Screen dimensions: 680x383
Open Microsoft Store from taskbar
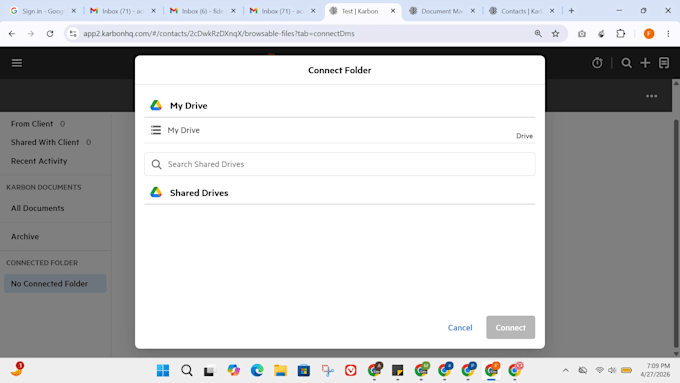tap(304, 370)
